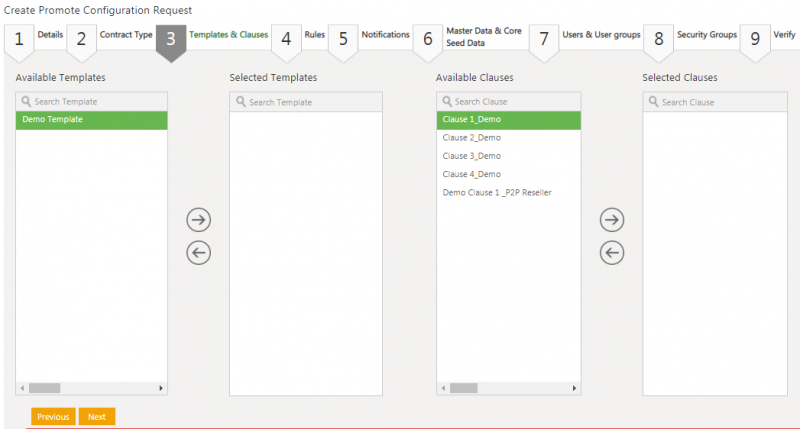Click Available Clauses horizontal scrollbar thumb
This screenshot has height=429, width=800.
(465, 387)
